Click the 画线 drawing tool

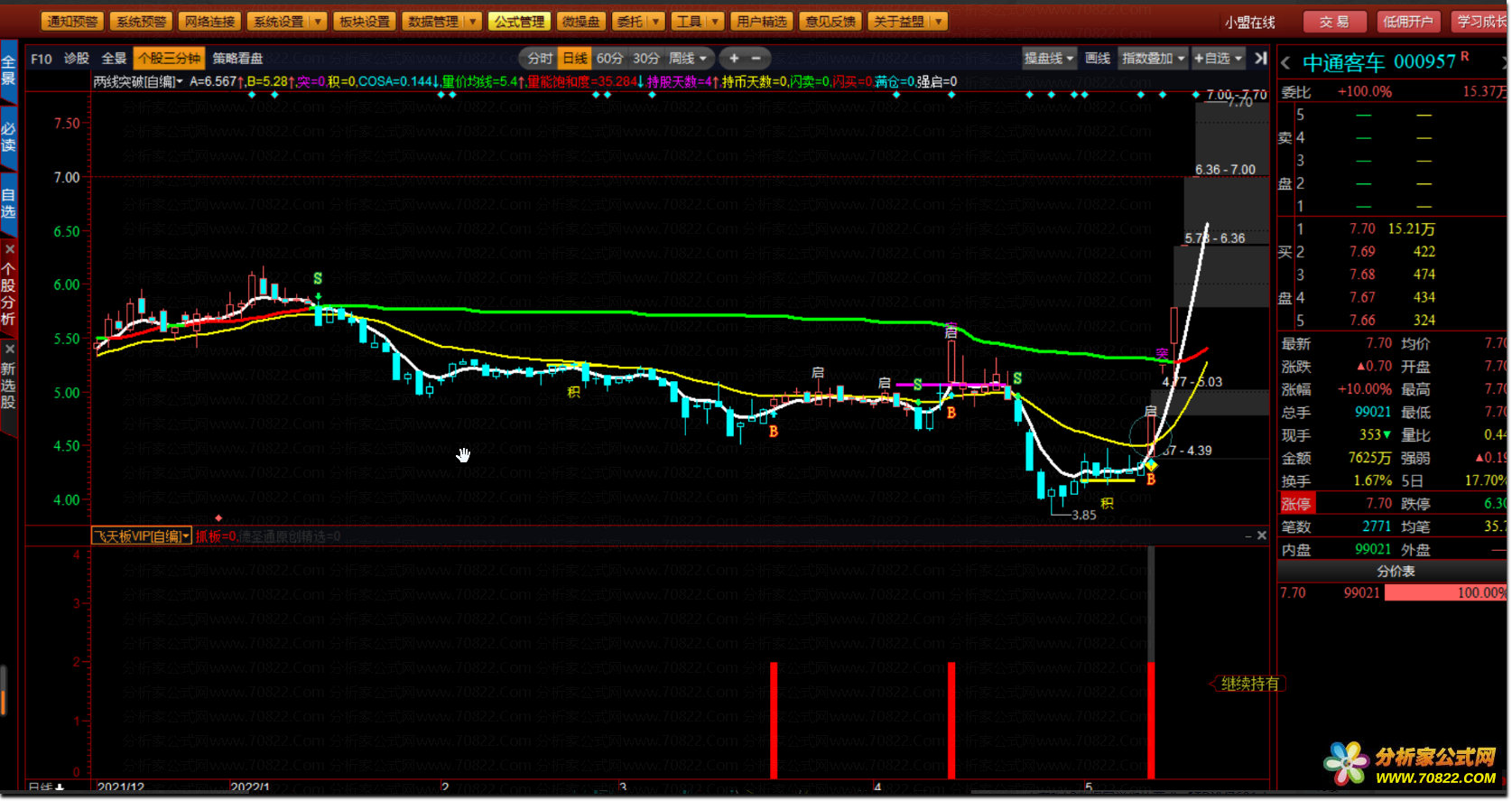(x=1098, y=59)
